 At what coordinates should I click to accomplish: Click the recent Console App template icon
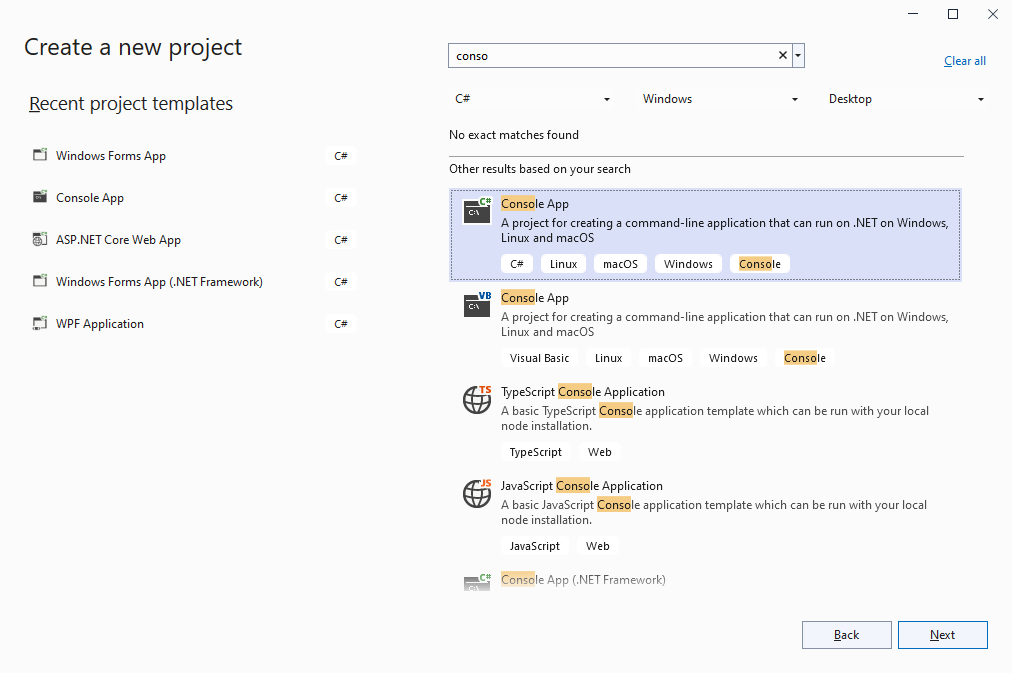(x=40, y=197)
